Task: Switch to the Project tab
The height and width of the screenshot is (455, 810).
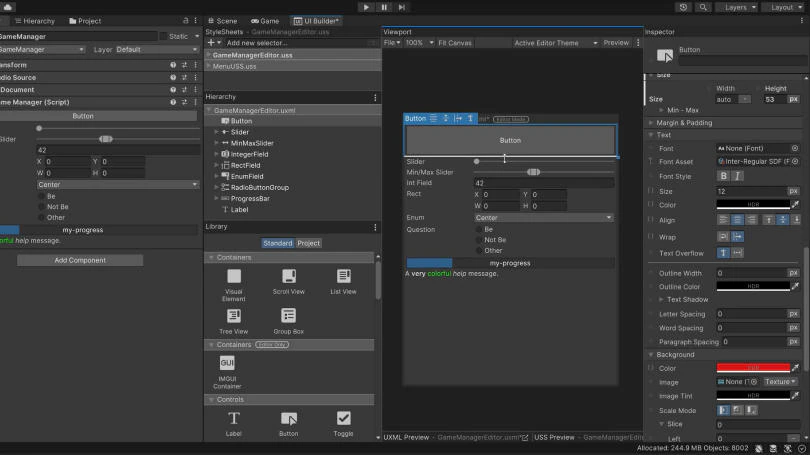Action: (85, 21)
